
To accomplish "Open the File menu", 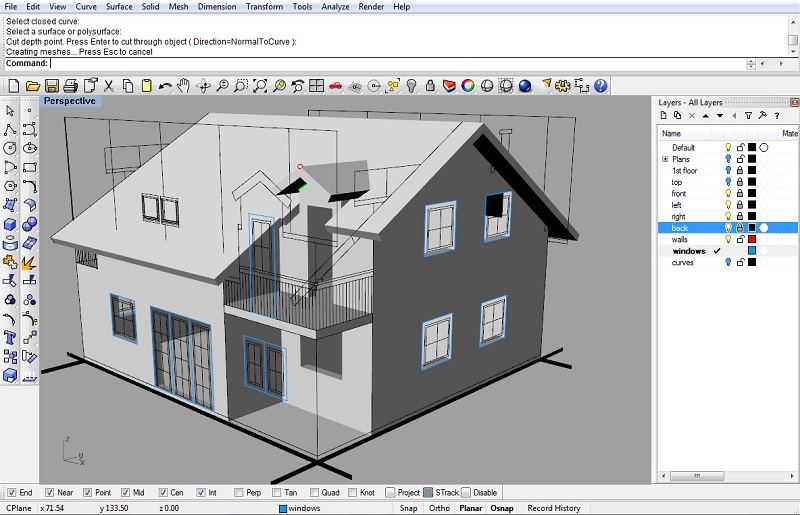I will [11, 7].
